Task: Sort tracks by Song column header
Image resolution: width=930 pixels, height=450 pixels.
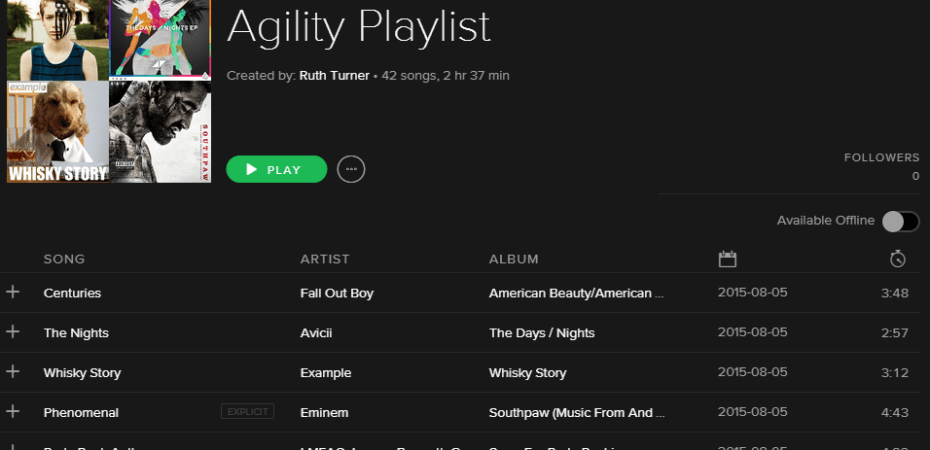Action: 64,259
